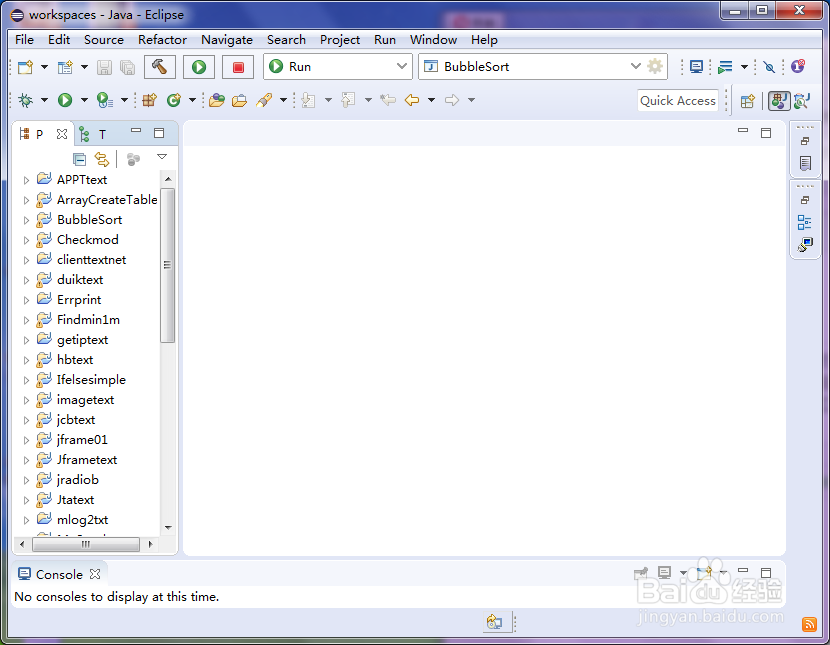Open the launch configuration gear settings
Image resolution: width=830 pixels, height=645 pixels.
[655, 66]
